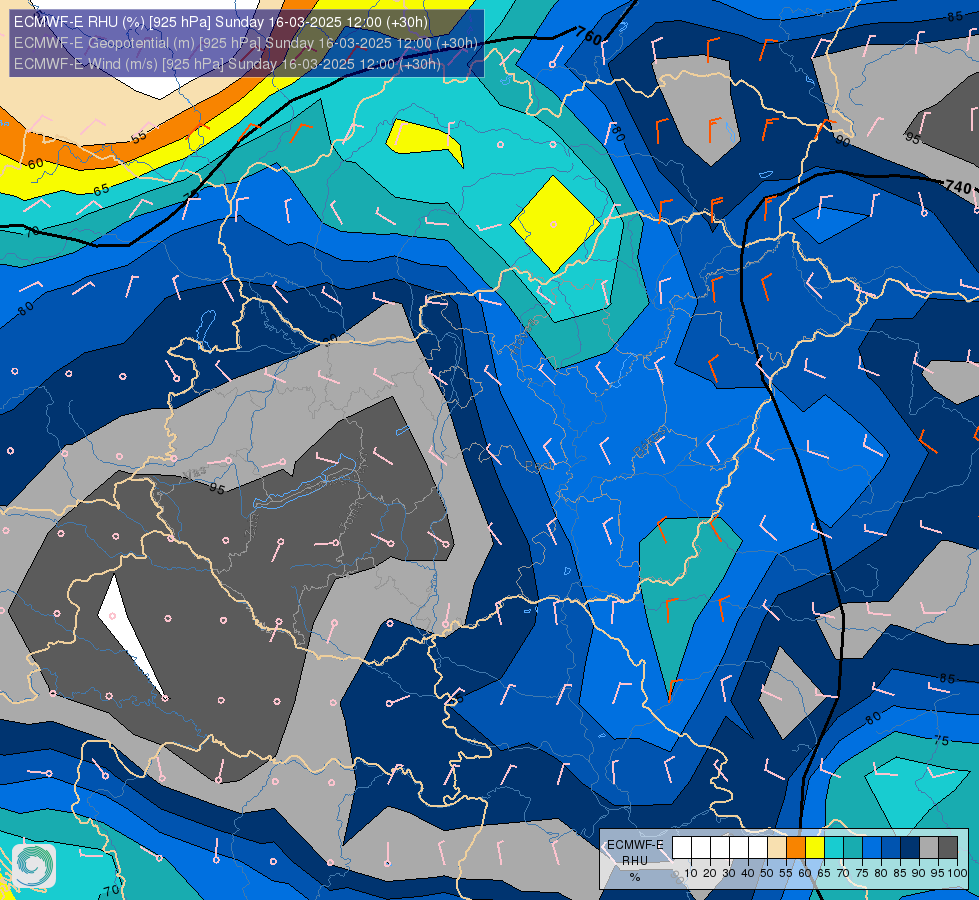Select the ECMWF-E Geopotential (m) title line
Viewport: 979px width, 900px height.
click(245, 43)
